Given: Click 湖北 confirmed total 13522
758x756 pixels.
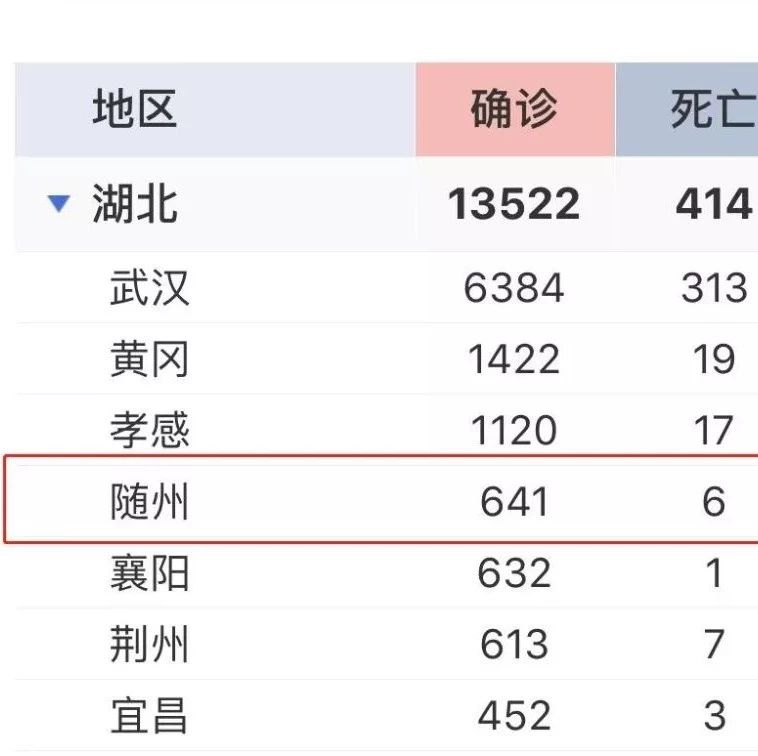Looking at the screenshot, I should coord(514,204).
